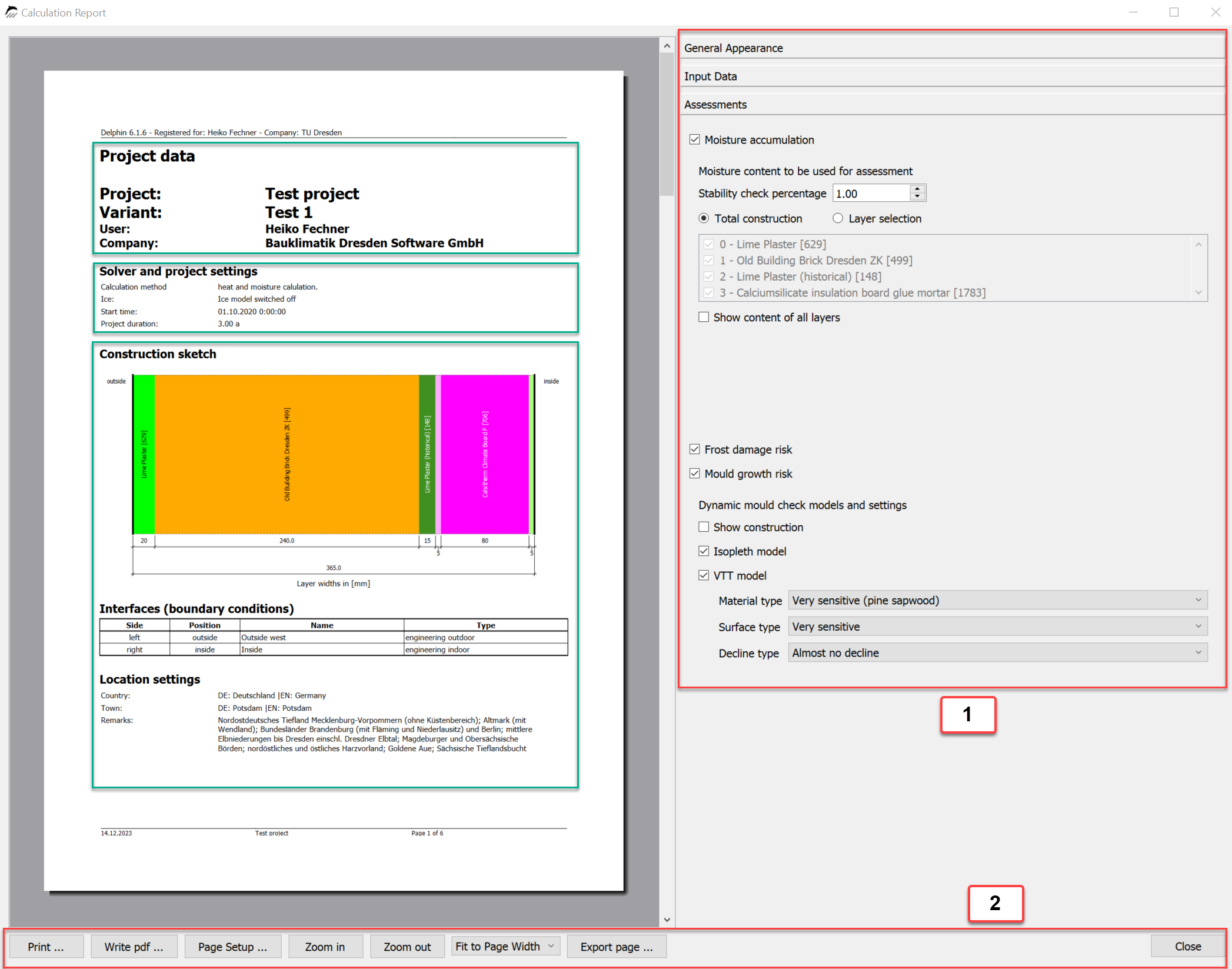Select the Assessments section header

tap(953, 104)
